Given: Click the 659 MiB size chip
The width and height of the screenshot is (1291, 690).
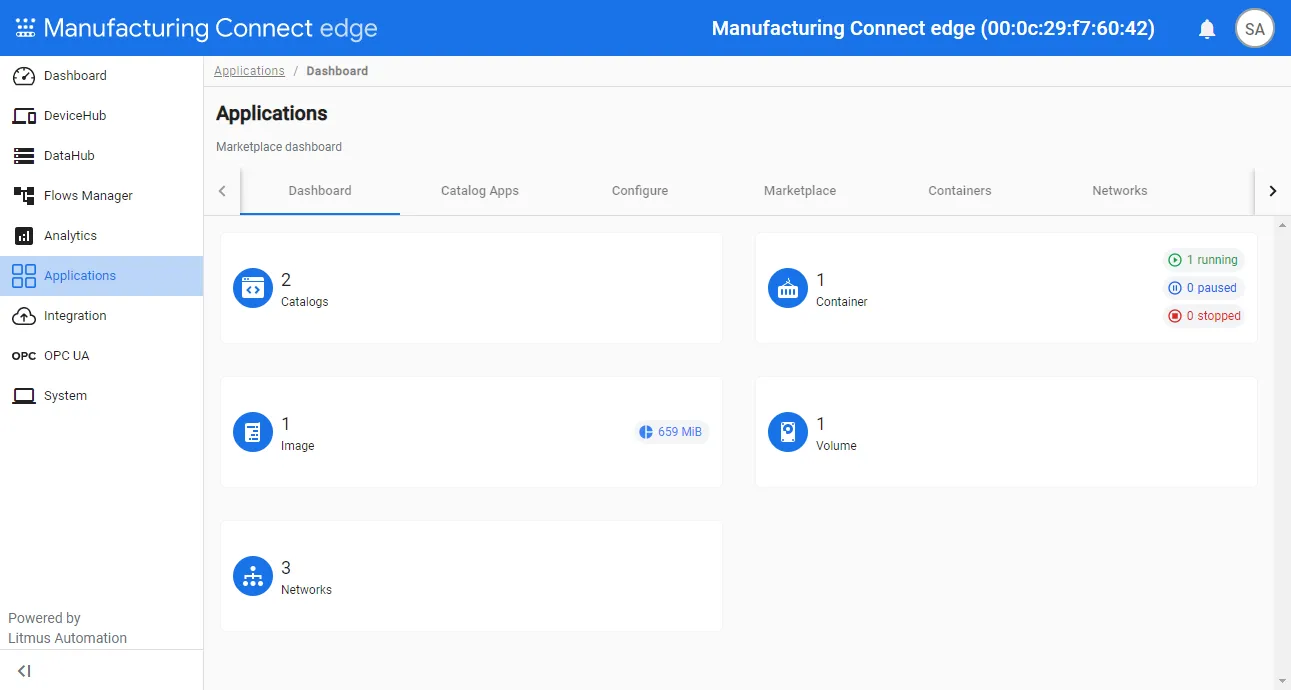Looking at the screenshot, I should pyautogui.click(x=671, y=432).
